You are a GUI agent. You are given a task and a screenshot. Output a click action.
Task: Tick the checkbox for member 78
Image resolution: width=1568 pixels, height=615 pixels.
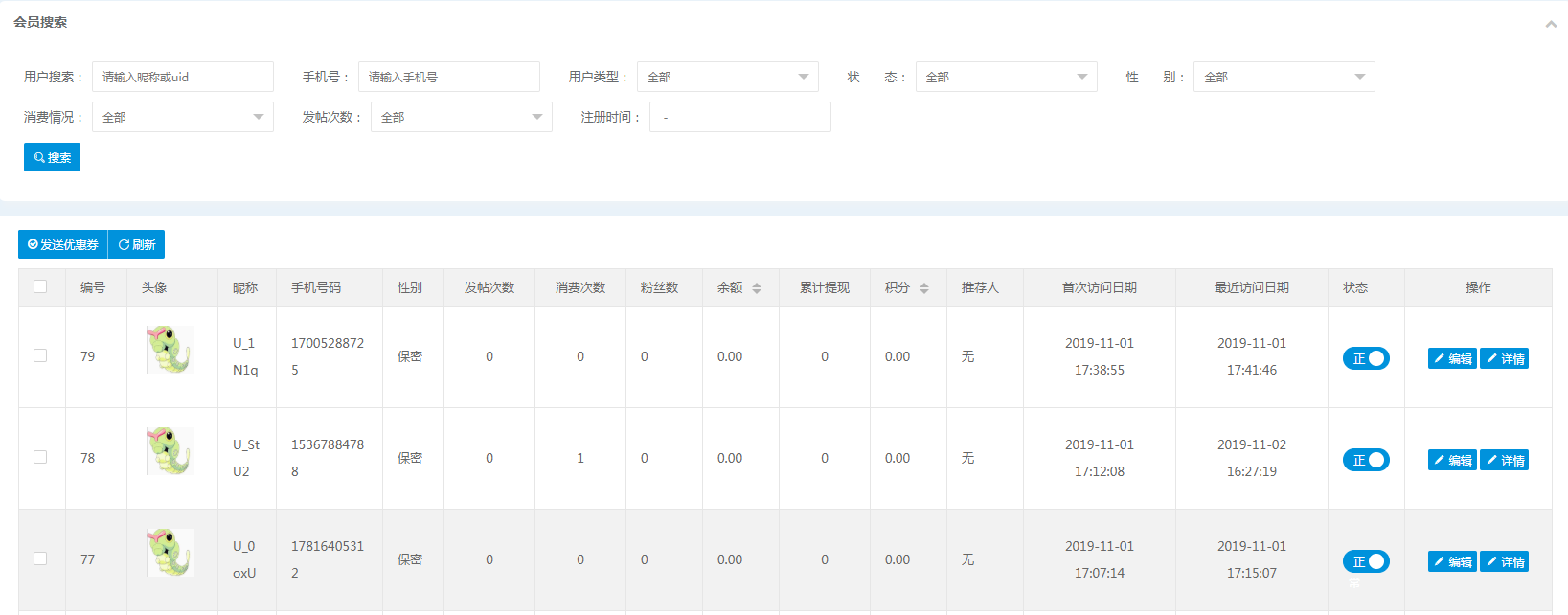(40, 457)
